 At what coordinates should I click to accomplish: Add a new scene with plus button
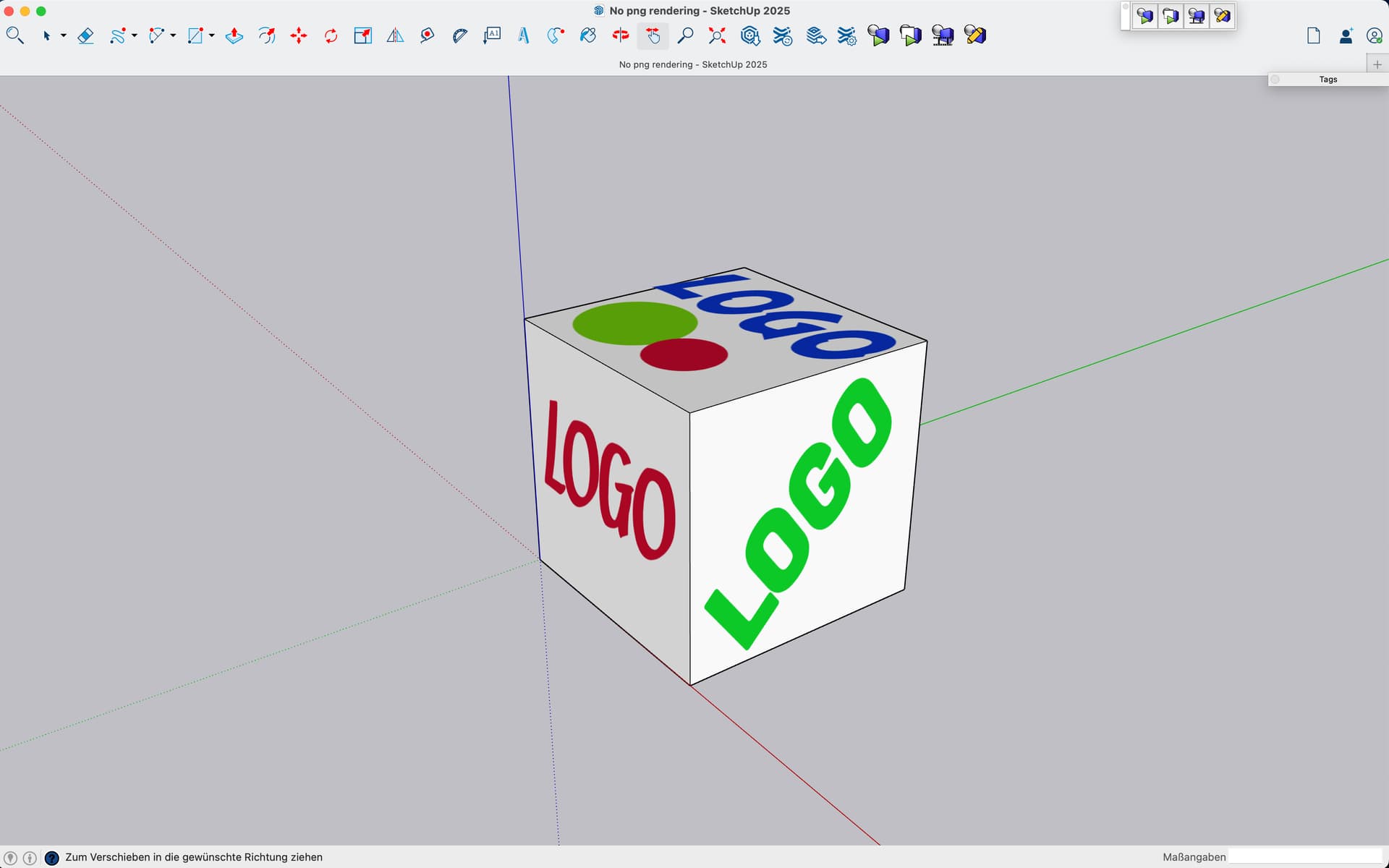coord(1377,64)
